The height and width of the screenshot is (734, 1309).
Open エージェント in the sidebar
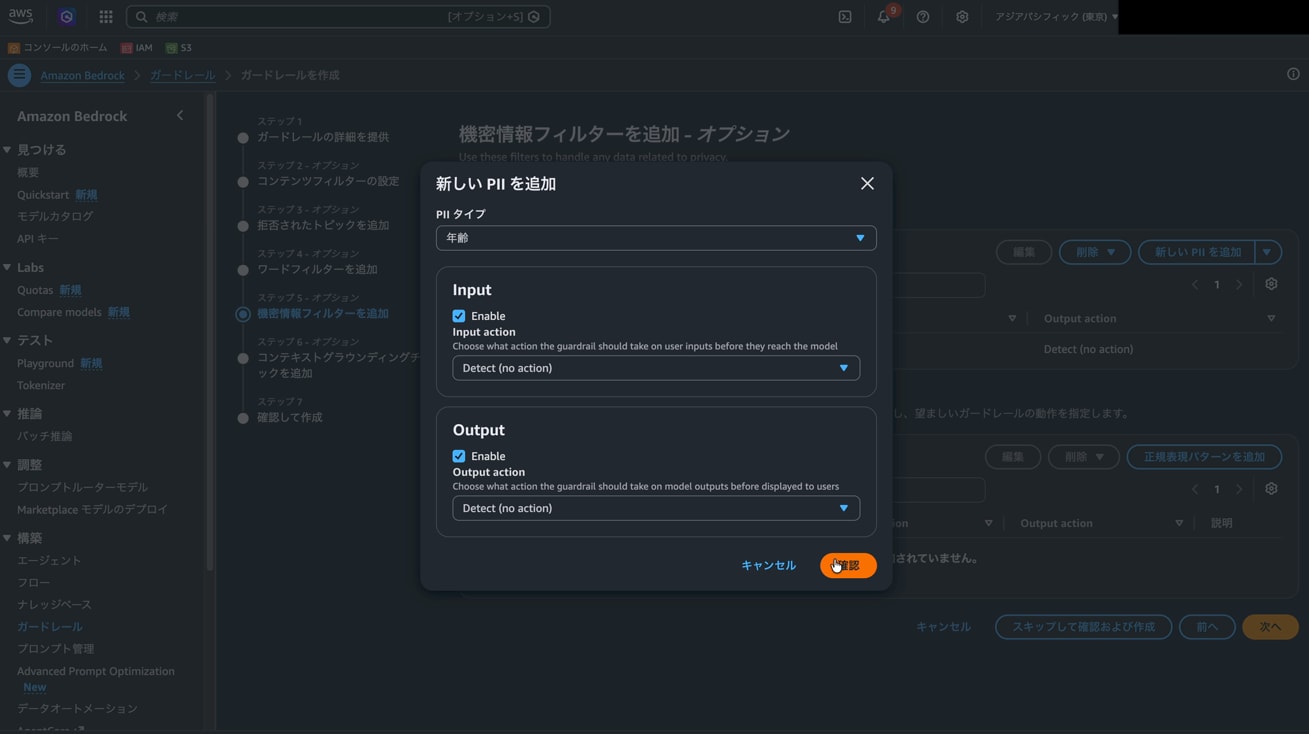[49, 561]
